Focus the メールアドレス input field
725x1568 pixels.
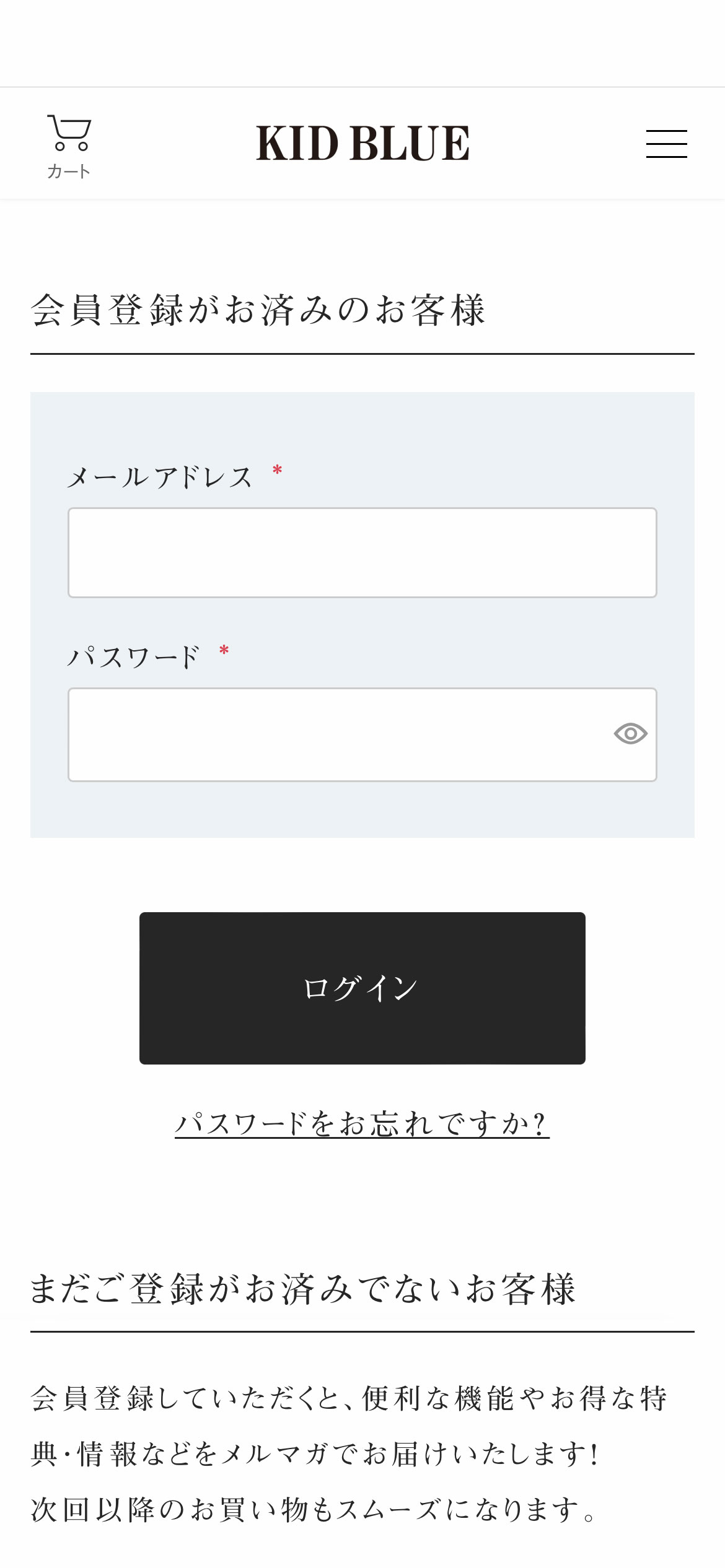[362, 552]
